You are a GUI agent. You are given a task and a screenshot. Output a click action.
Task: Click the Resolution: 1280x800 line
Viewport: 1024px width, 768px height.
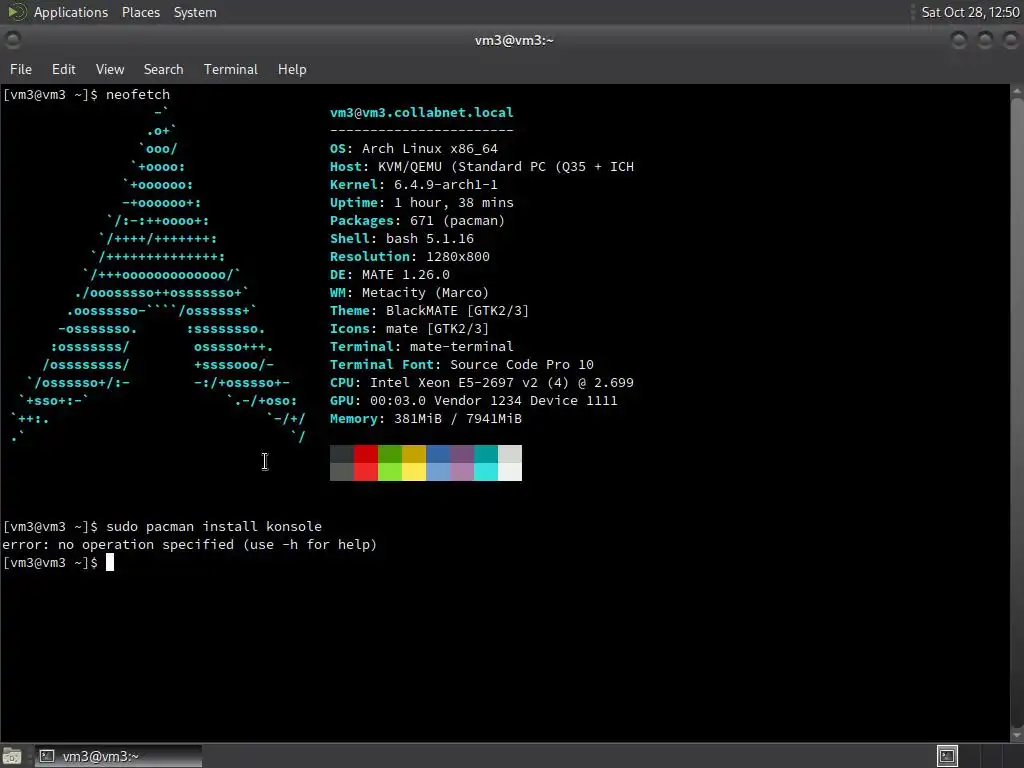409,257
